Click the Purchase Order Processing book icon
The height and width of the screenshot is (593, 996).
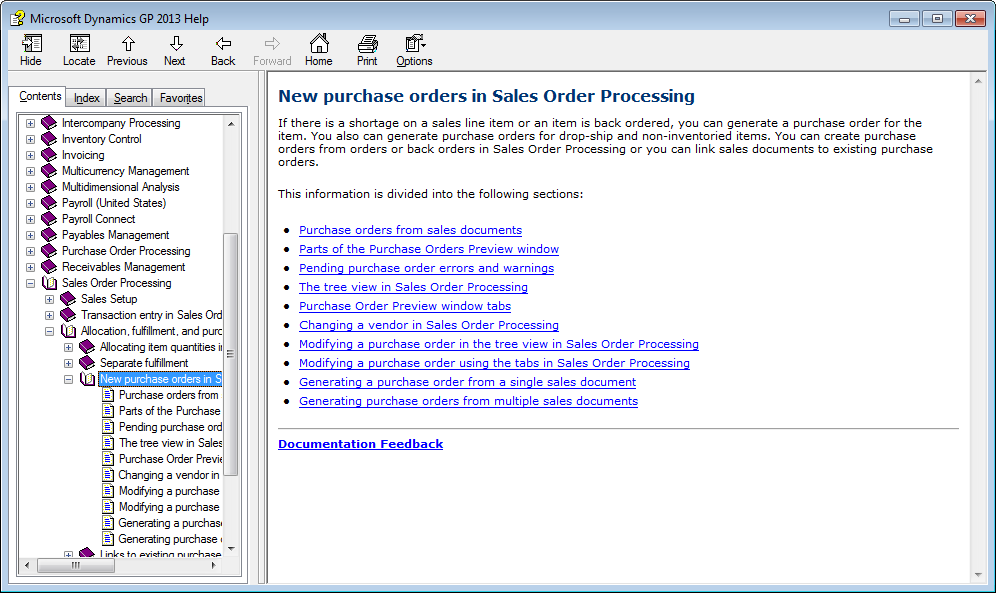(49, 251)
